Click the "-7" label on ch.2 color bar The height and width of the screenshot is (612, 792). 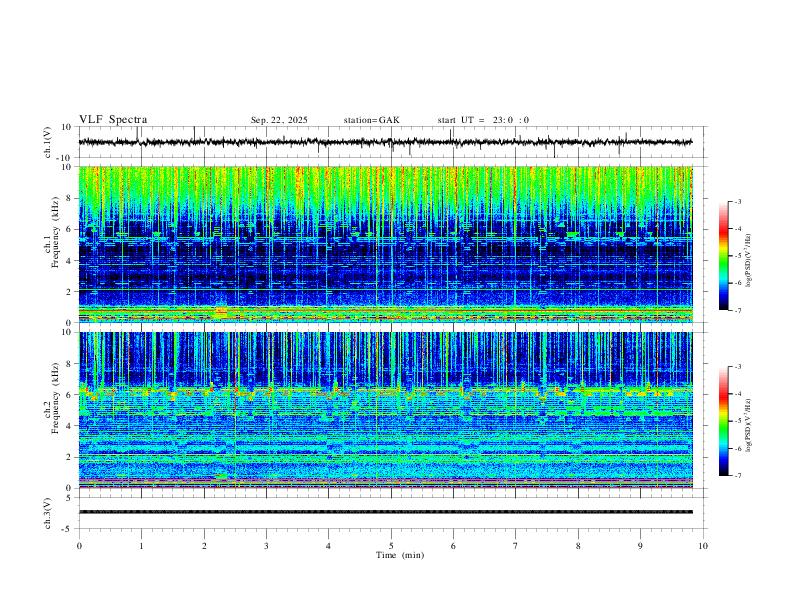(738, 476)
